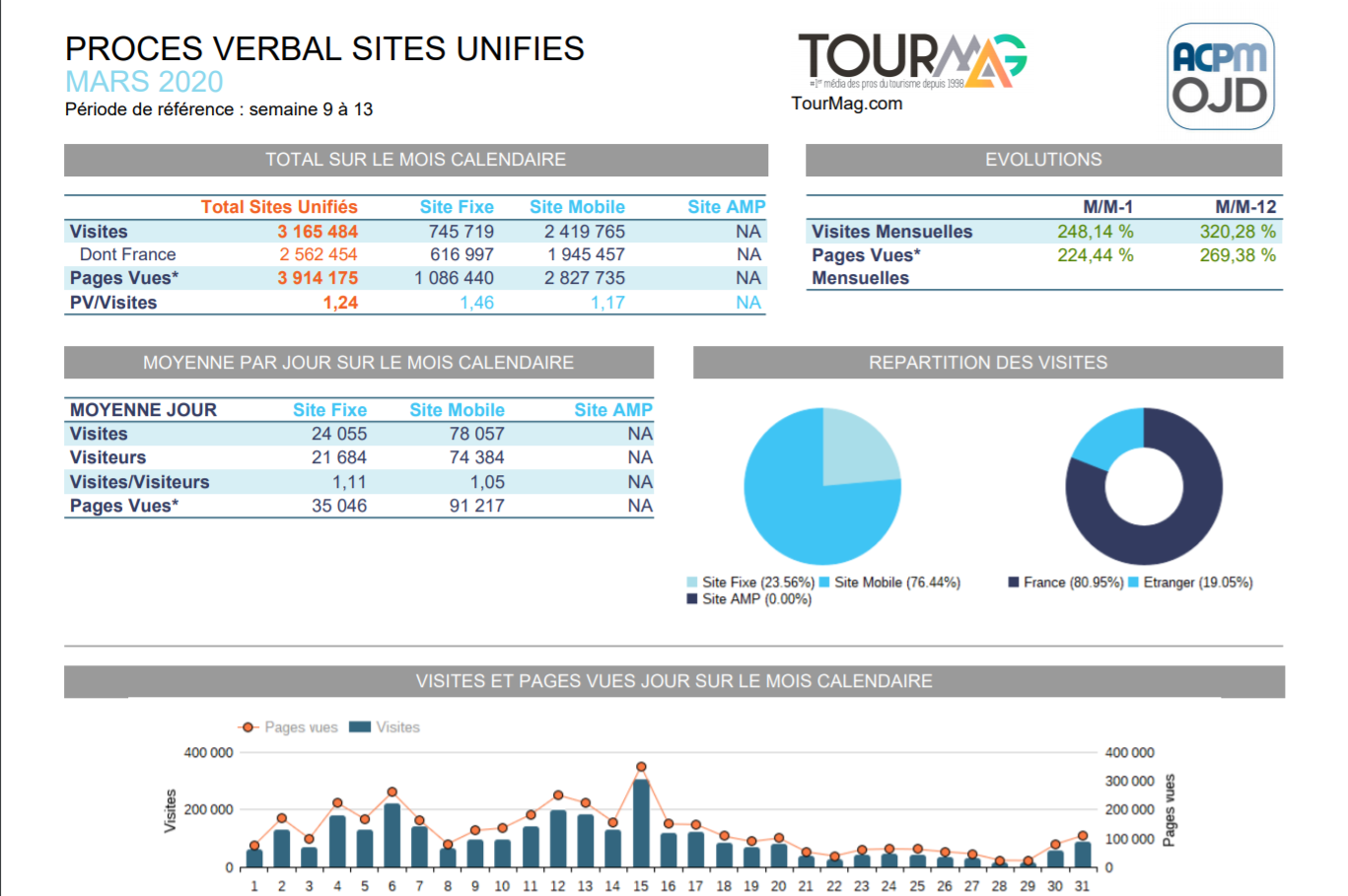Click the Pages vues data point above day 6
Viewport: 1348px width, 896px height.
(x=391, y=793)
